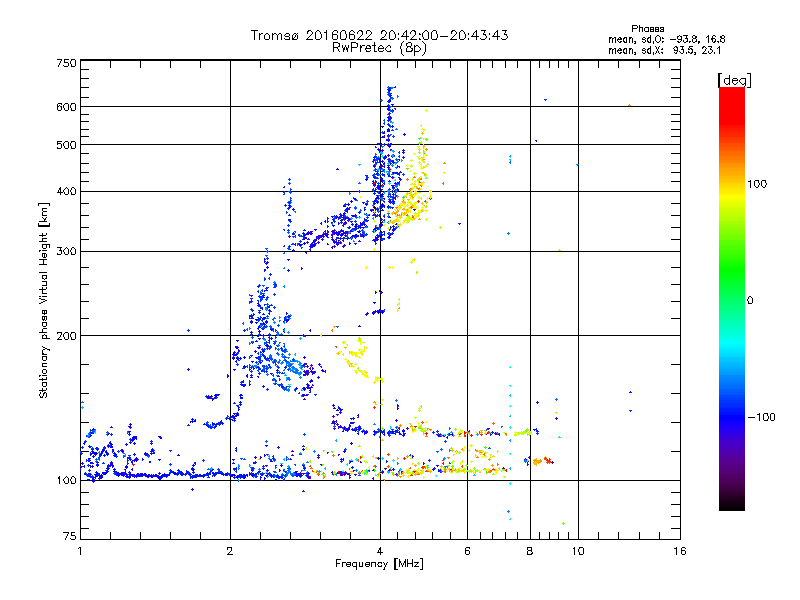The width and height of the screenshot is (800, 600).
Task: Click the y-axis tick label '100'
Action: [x=66, y=480]
